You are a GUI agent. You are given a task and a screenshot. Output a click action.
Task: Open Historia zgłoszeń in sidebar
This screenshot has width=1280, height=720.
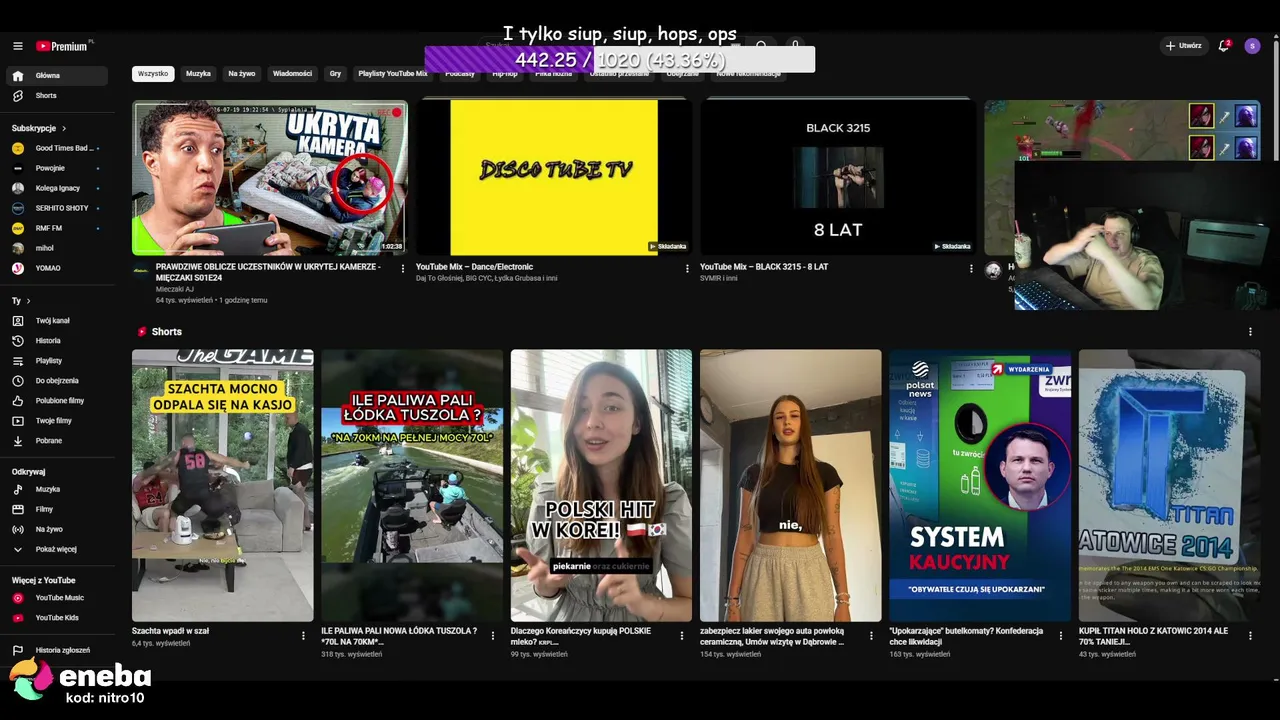[x=58, y=650]
